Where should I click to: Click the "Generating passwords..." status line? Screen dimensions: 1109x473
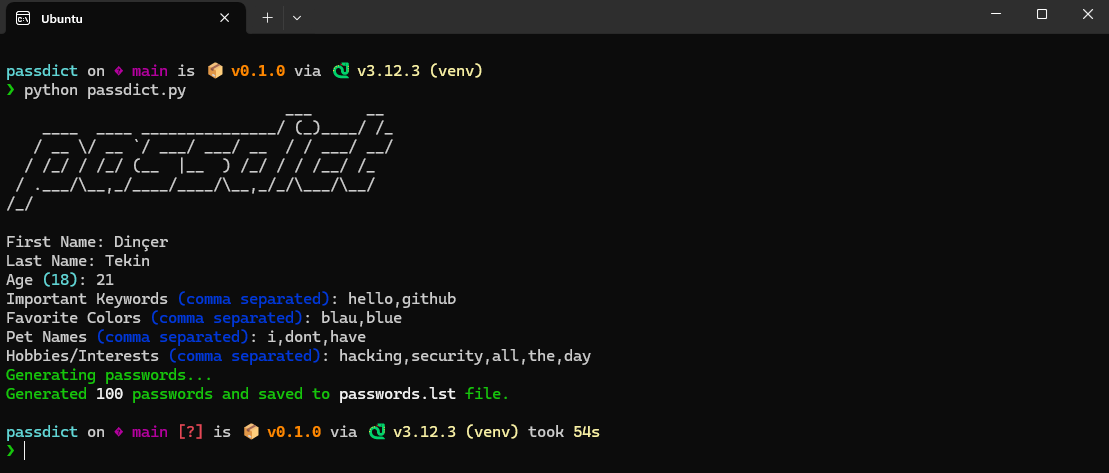tap(109, 375)
